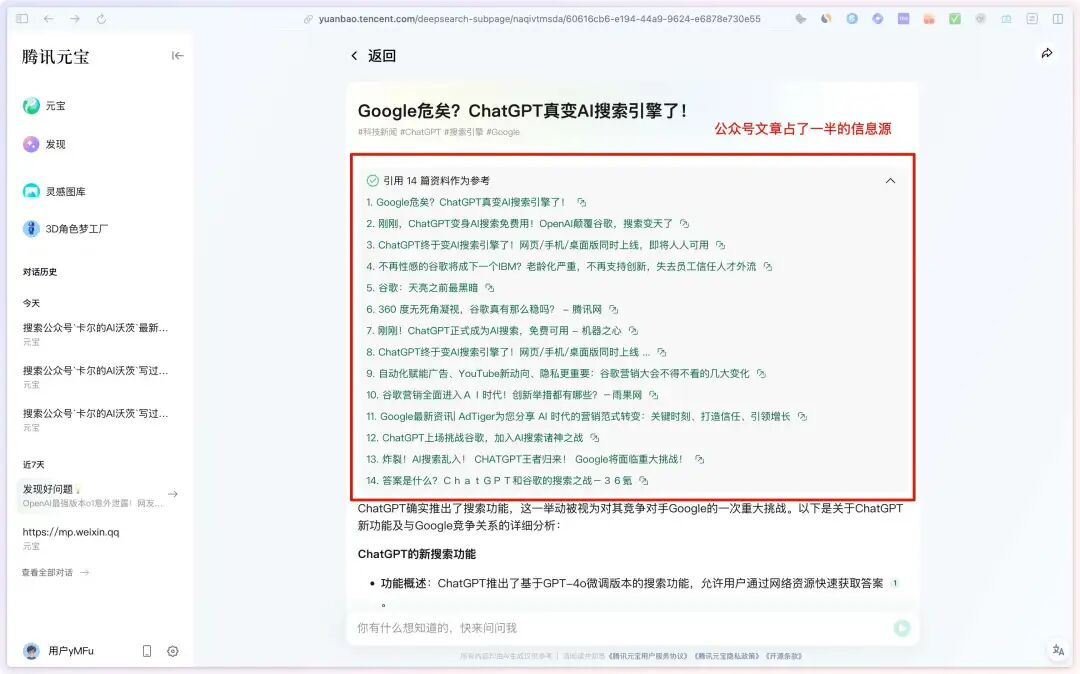
Task: Open external link icon for reference 6
Action: point(614,310)
